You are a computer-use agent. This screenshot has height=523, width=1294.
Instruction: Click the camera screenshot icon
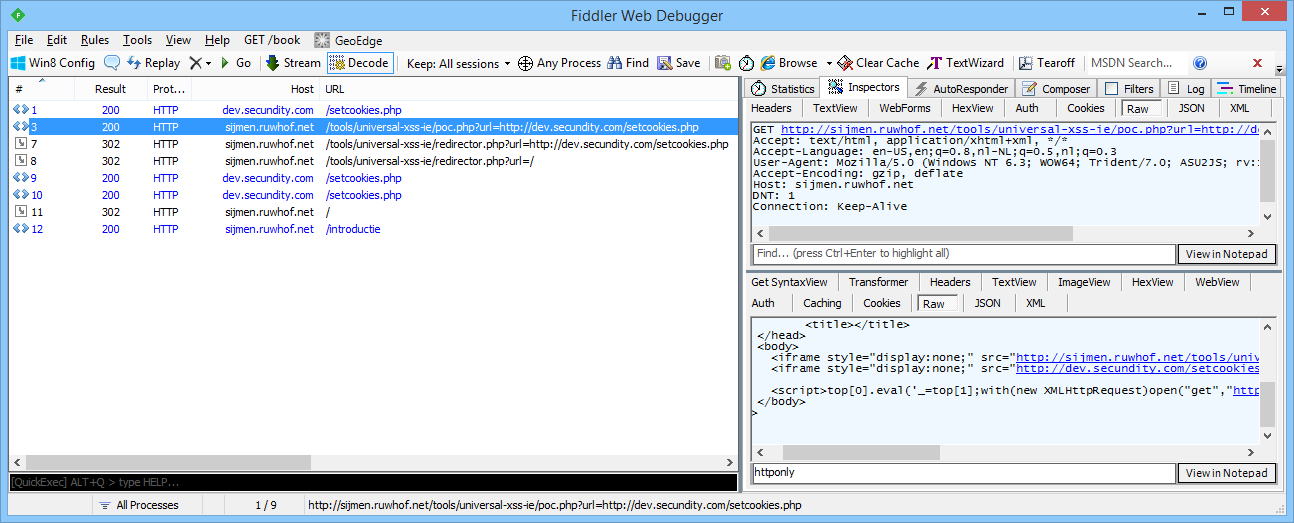click(x=722, y=63)
